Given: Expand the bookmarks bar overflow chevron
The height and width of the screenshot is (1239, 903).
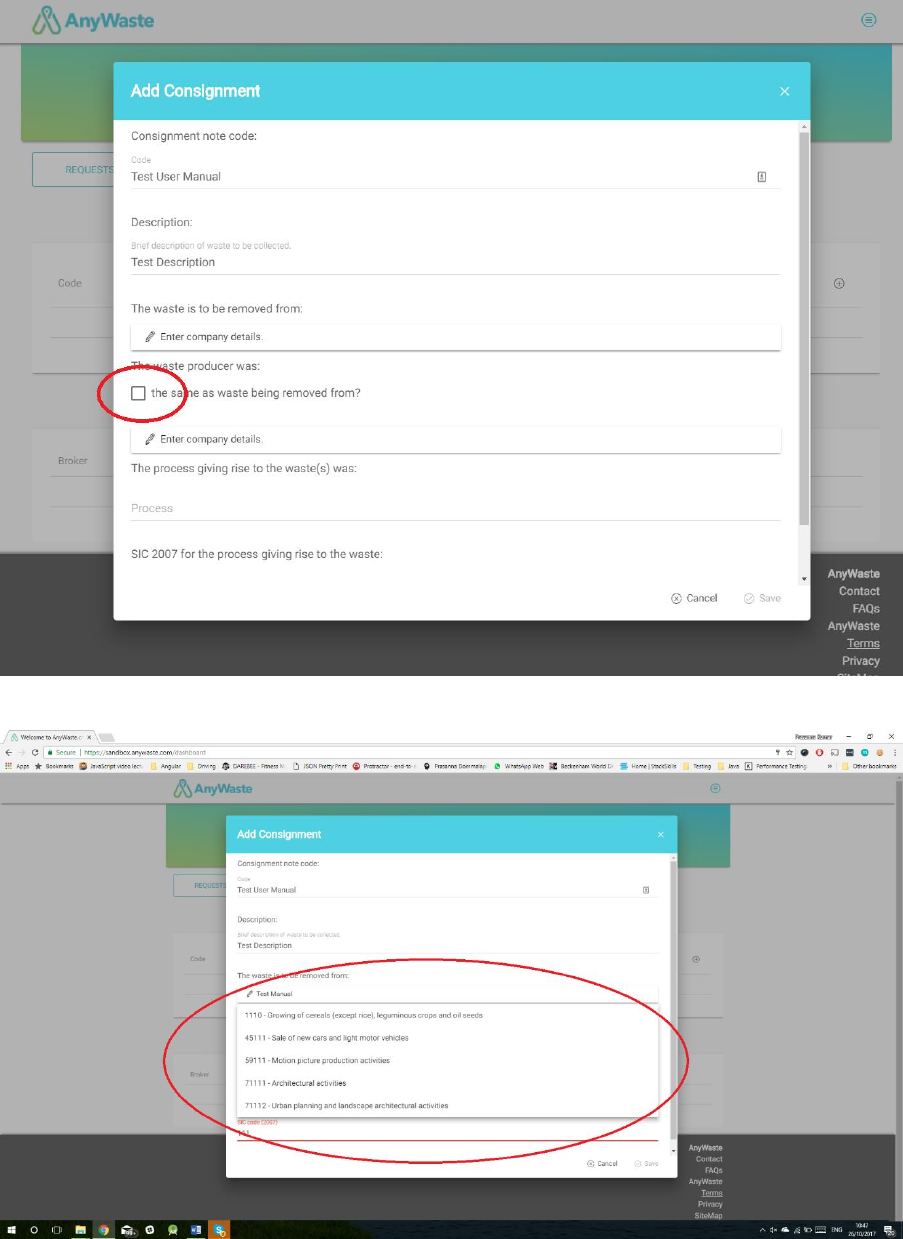Looking at the screenshot, I should pyautogui.click(x=830, y=766).
